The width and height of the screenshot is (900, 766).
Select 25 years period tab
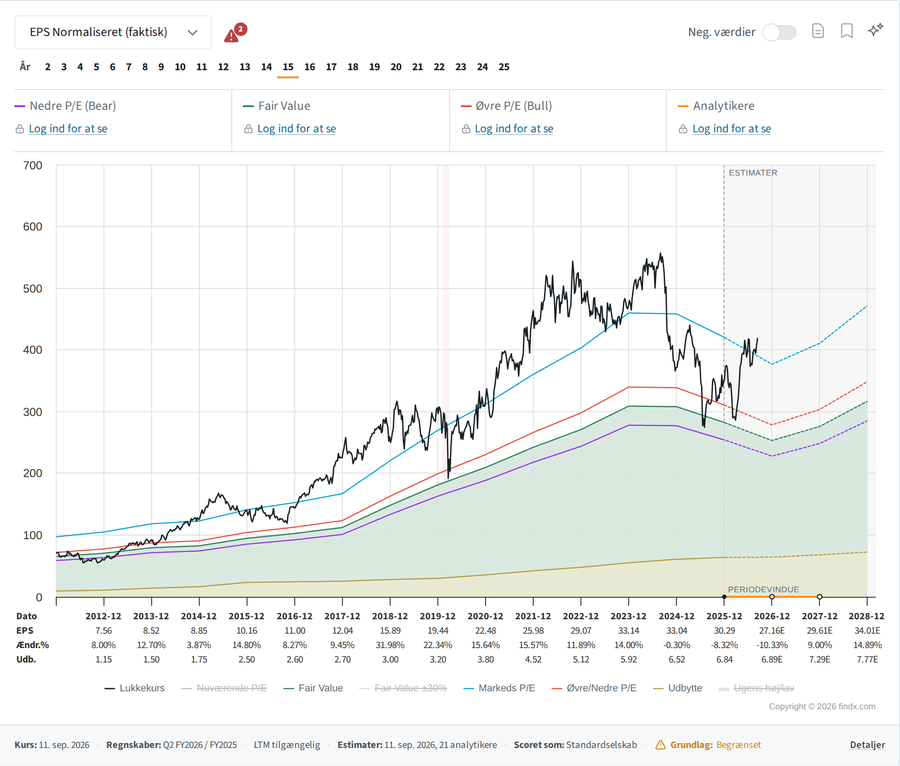(504, 67)
